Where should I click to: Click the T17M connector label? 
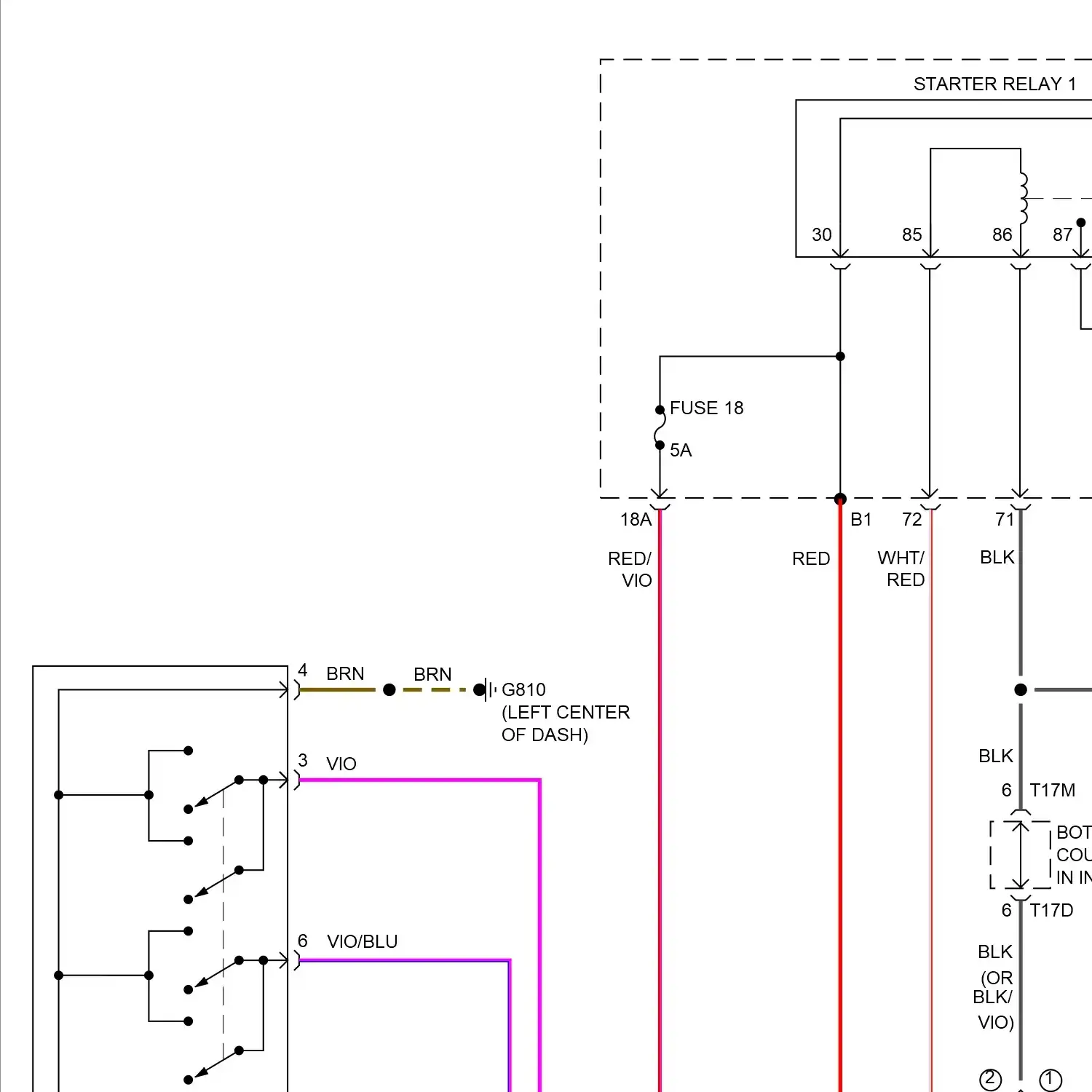tap(1052, 790)
